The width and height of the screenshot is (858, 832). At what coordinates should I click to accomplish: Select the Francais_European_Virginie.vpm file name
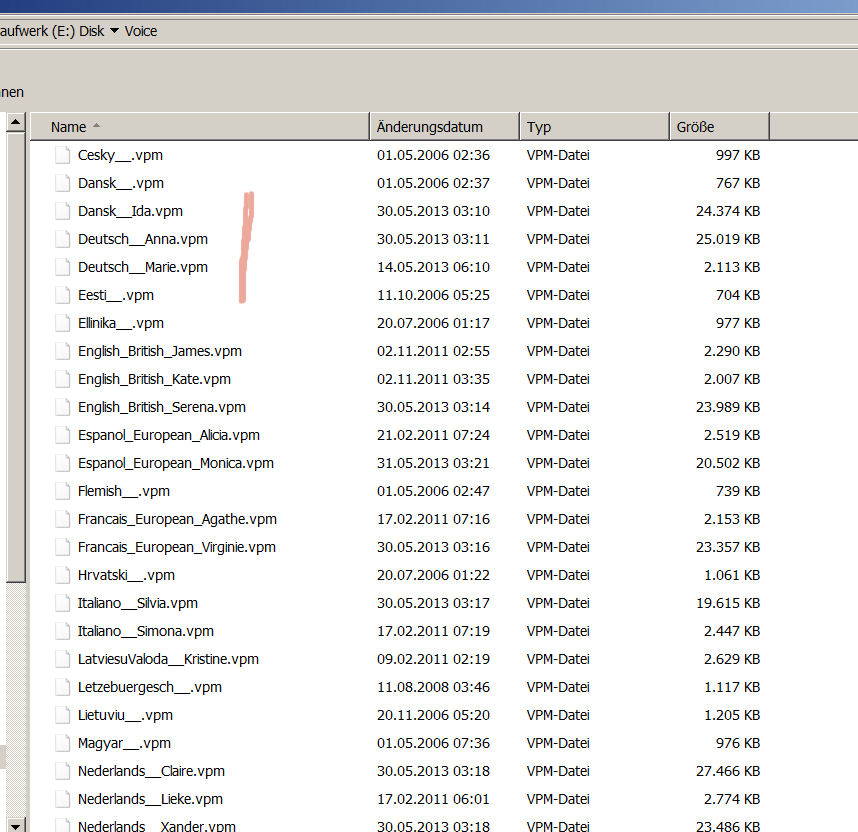[x=176, y=547]
